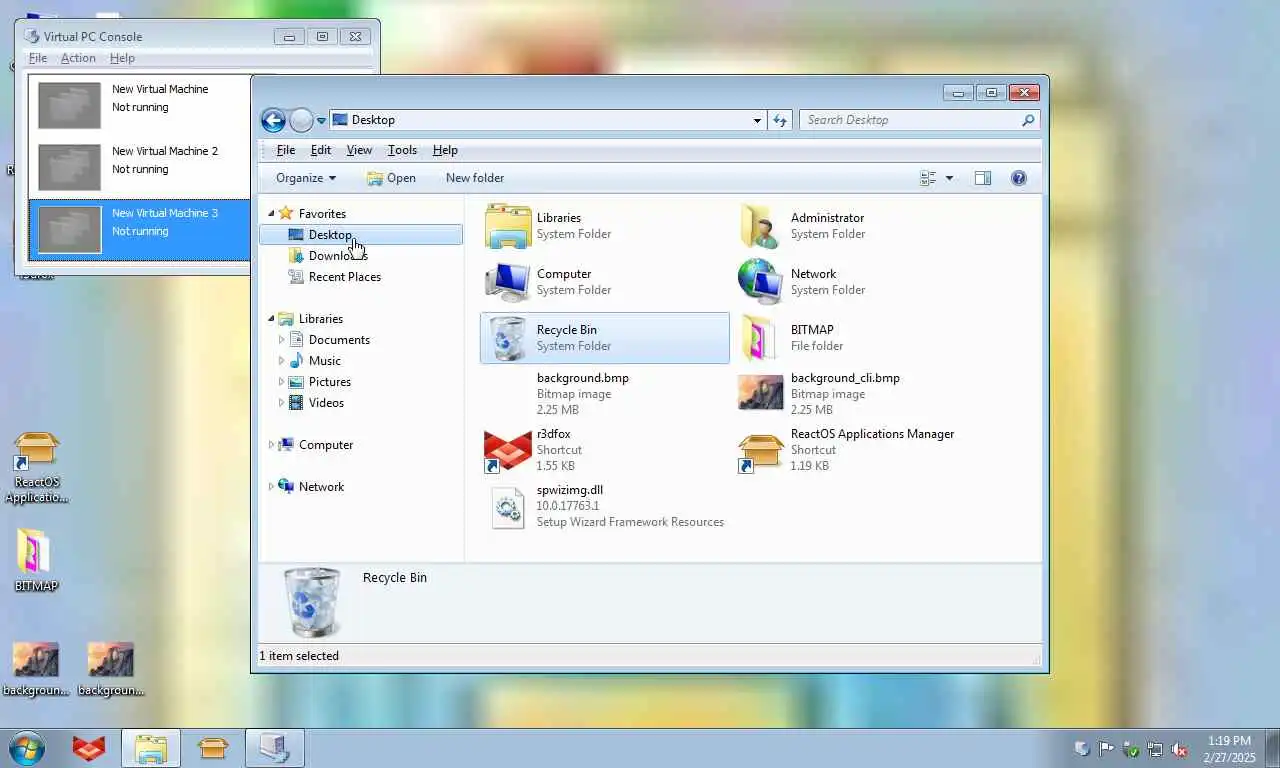Open the Organize dropdown
The height and width of the screenshot is (768, 1280).
306,178
